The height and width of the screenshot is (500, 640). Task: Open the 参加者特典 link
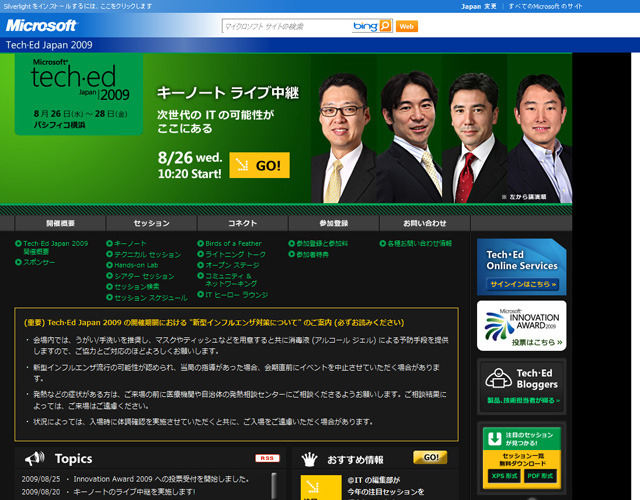click(x=312, y=254)
